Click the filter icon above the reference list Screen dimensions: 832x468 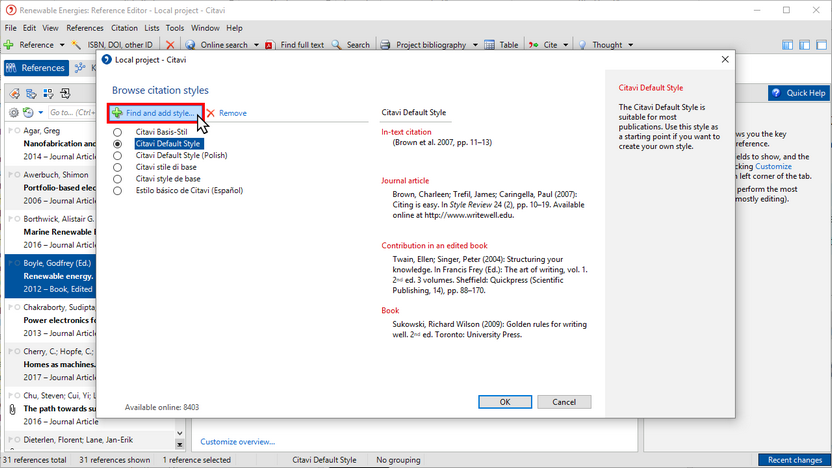[x=31, y=94]
